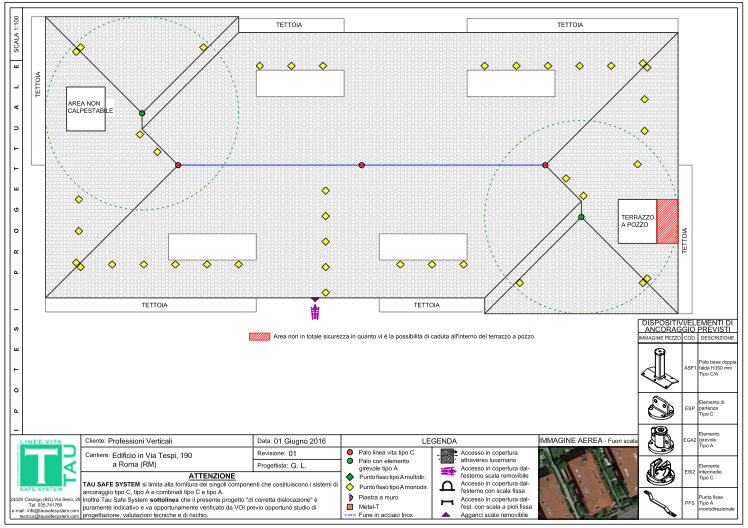Screen dimensions: 748x528
Task: Click the 'TERRAZZO A POZZO' label
Action: pos(637,221)
